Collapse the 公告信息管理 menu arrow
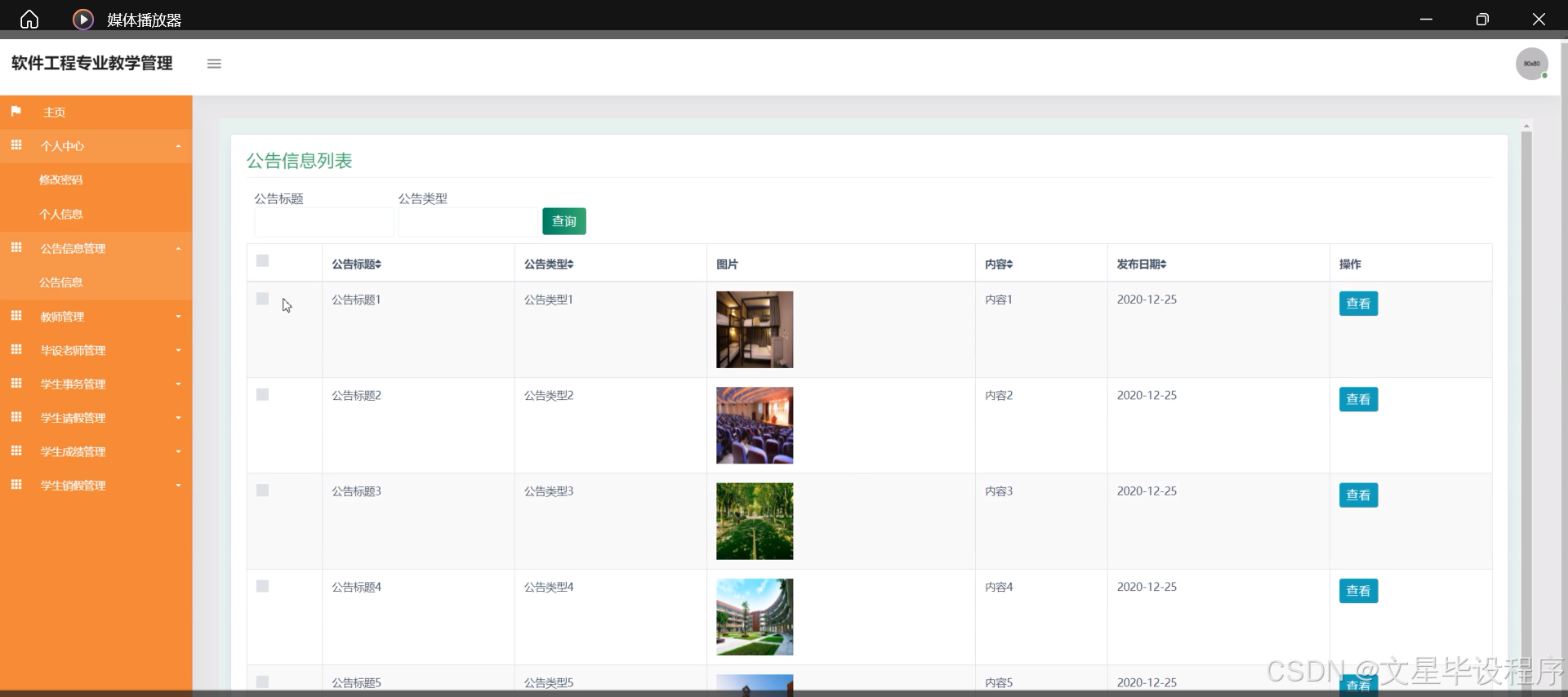The image size is (1568, 697). (x=178, y=249)
